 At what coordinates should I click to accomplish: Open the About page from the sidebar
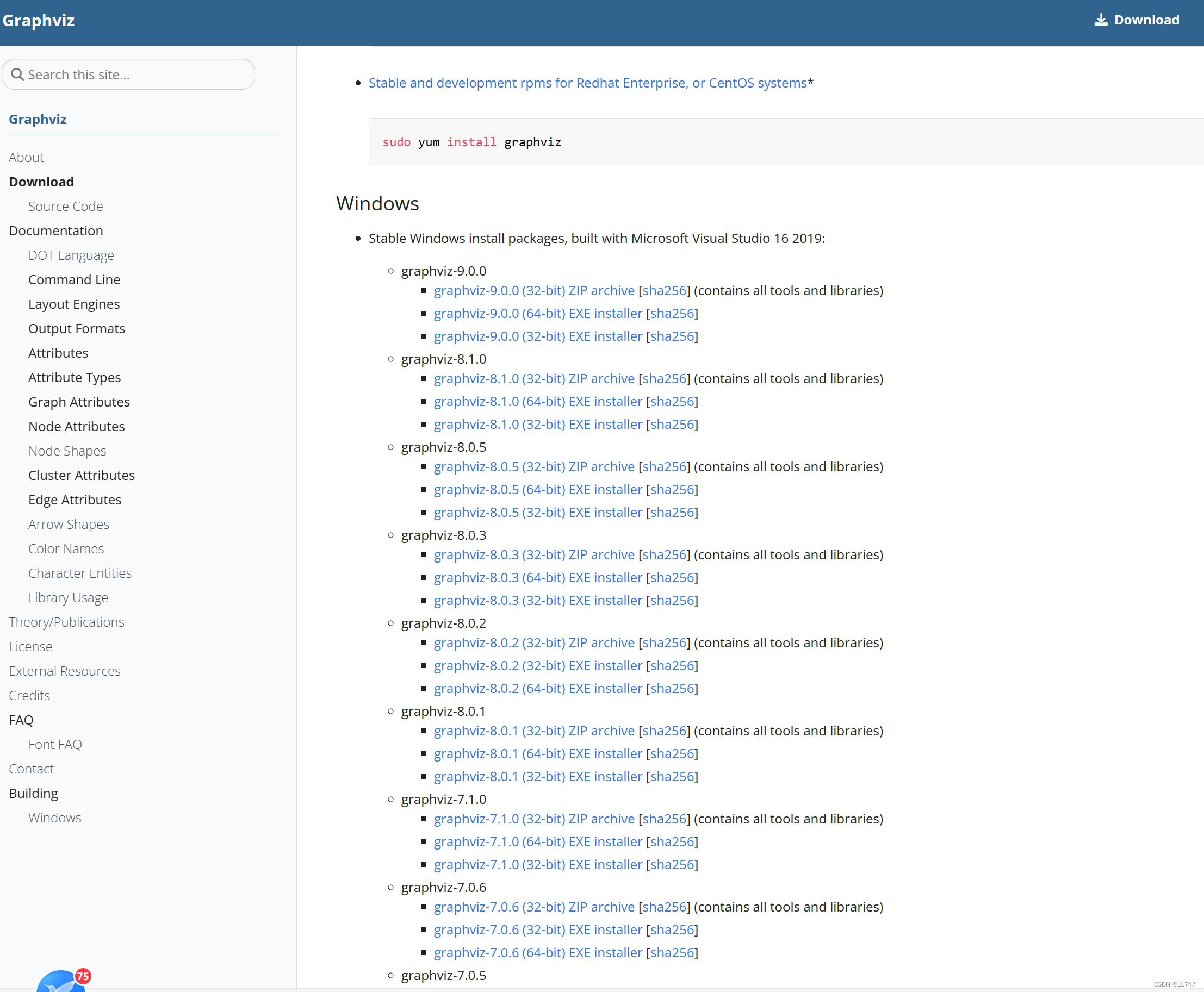tap(26, 157)
